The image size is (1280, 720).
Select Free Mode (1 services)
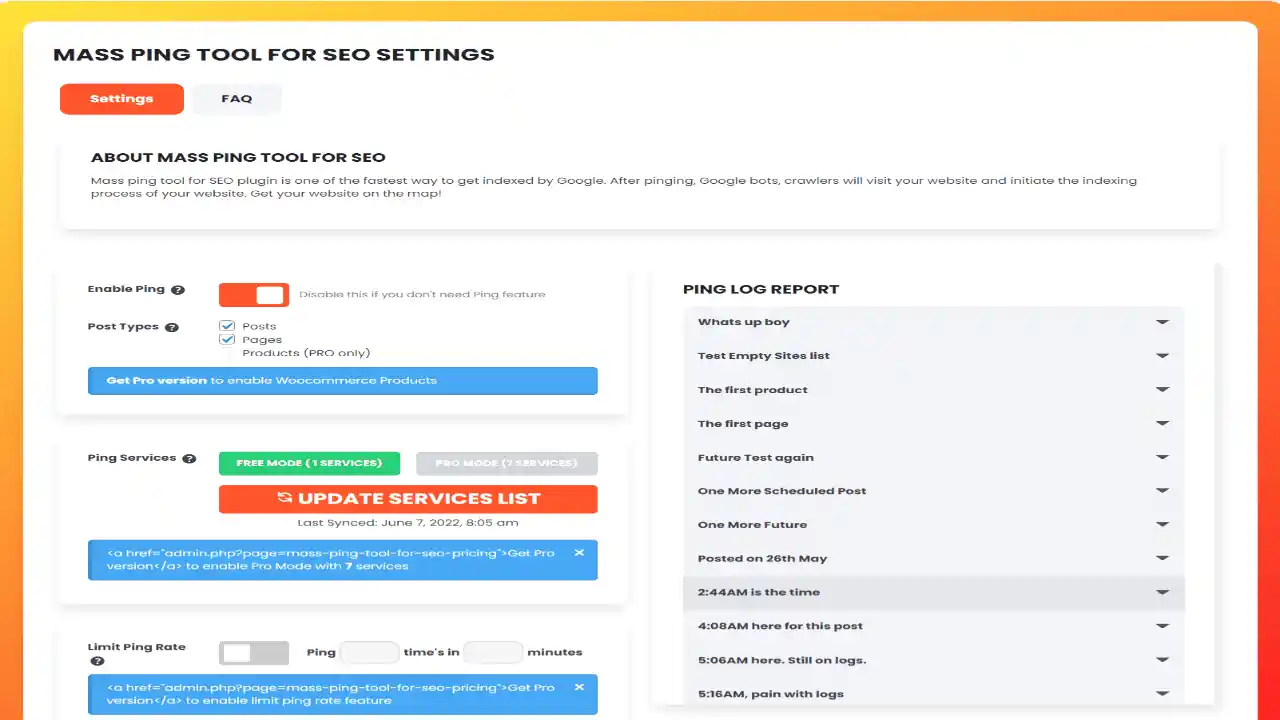click(x=309, y=463)
